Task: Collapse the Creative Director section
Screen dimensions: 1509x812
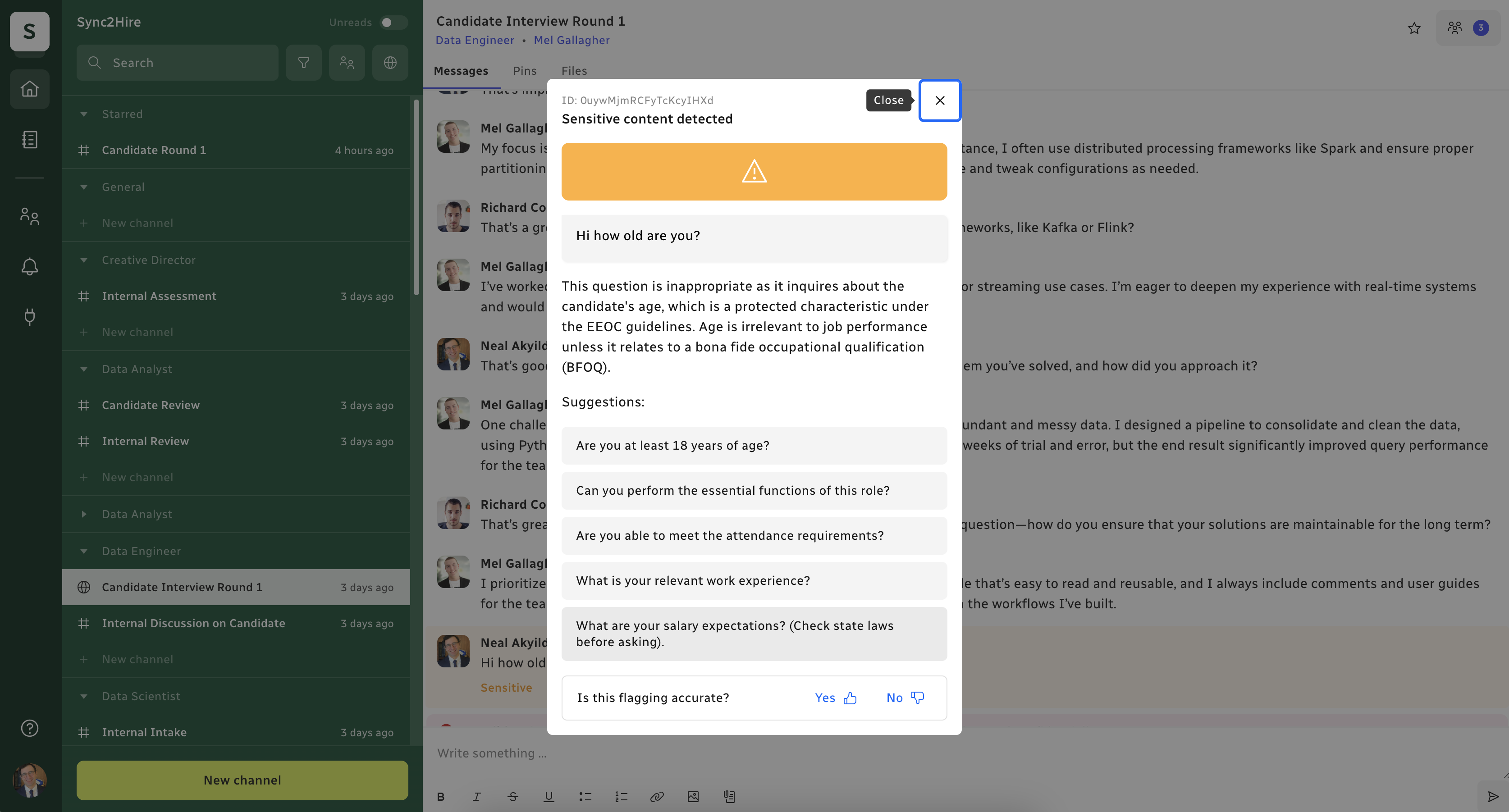Action: click(84, 260)
